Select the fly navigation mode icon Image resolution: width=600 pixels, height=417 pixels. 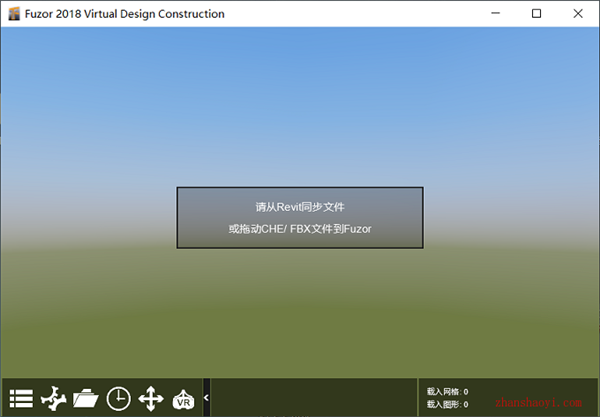coord(54,398)
